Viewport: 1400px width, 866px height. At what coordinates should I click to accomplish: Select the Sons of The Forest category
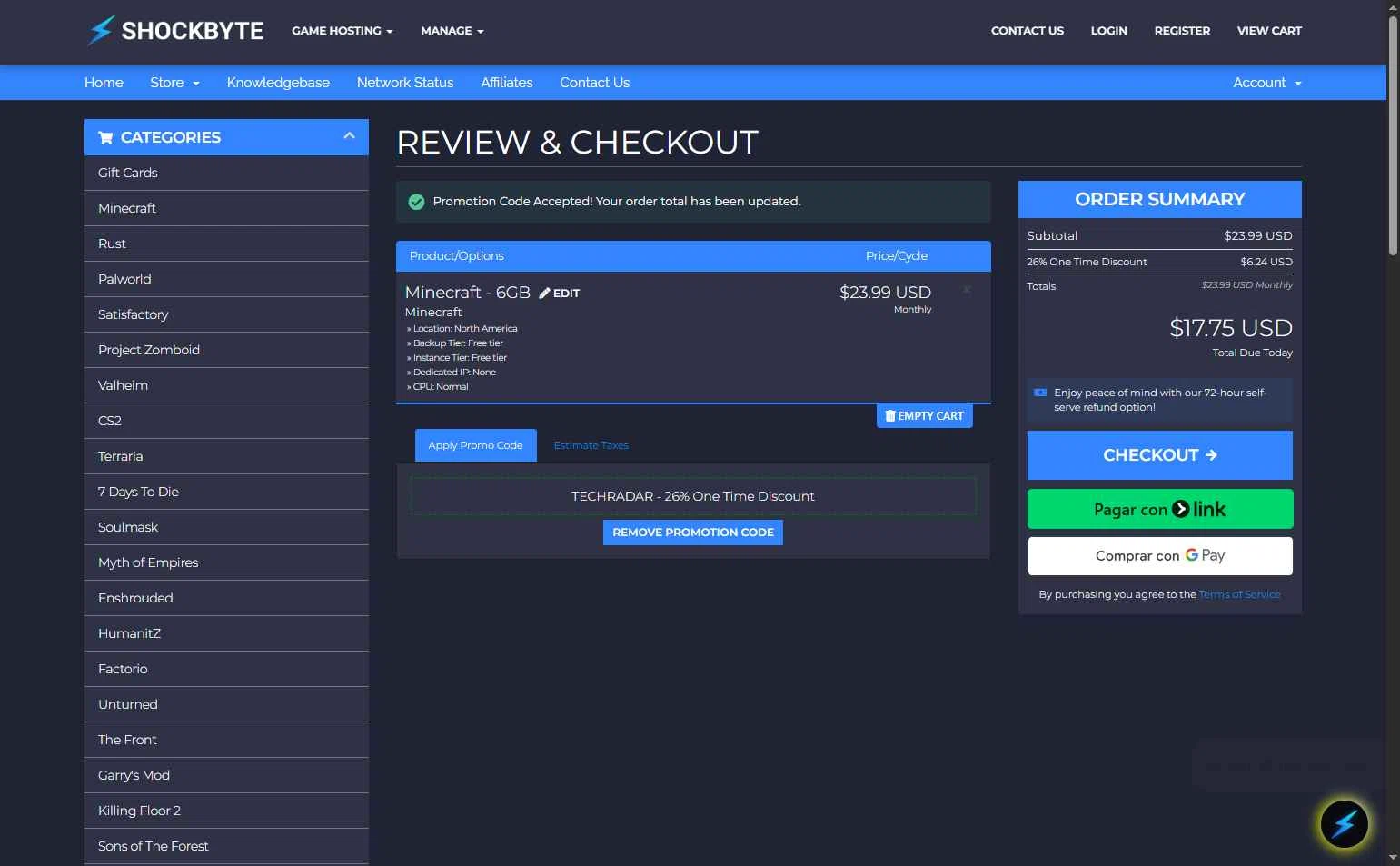(x=226, y=846)
